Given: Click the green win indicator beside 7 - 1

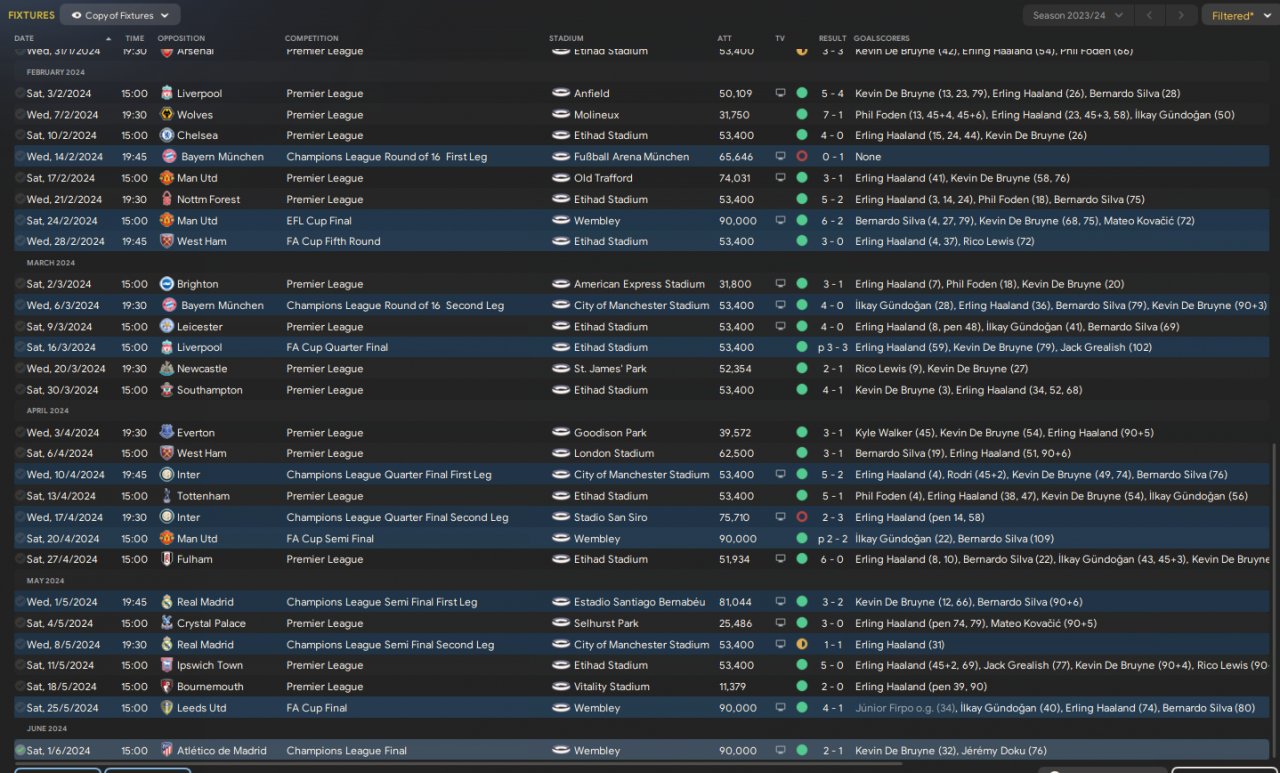Looking at the screenshot, I should [802, 114].
